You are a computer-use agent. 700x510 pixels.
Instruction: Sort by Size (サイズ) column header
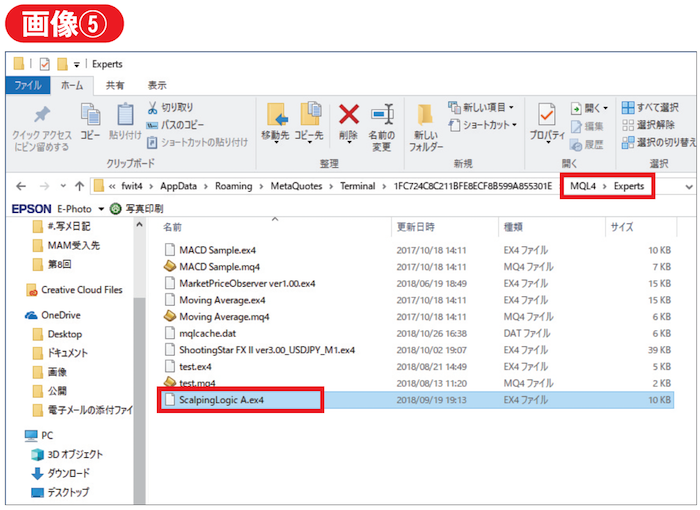point(641,227)
